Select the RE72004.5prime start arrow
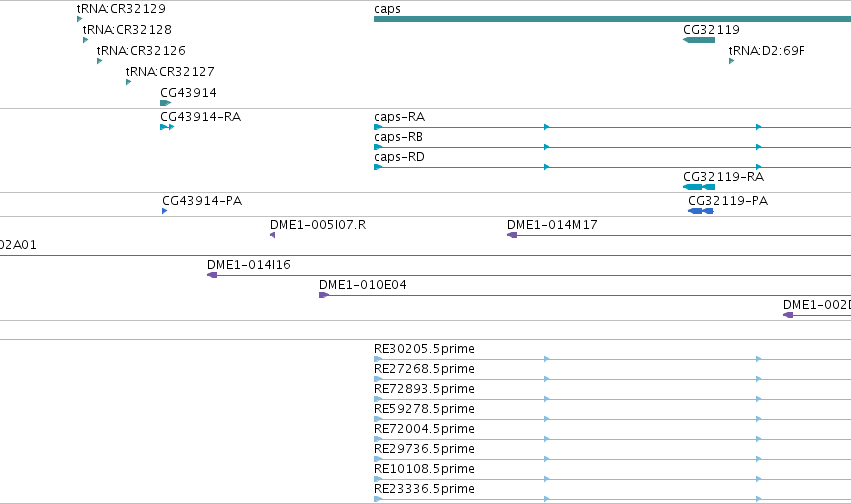The height and width of the screenshot is (504, 851). click(x=378, y=439)
